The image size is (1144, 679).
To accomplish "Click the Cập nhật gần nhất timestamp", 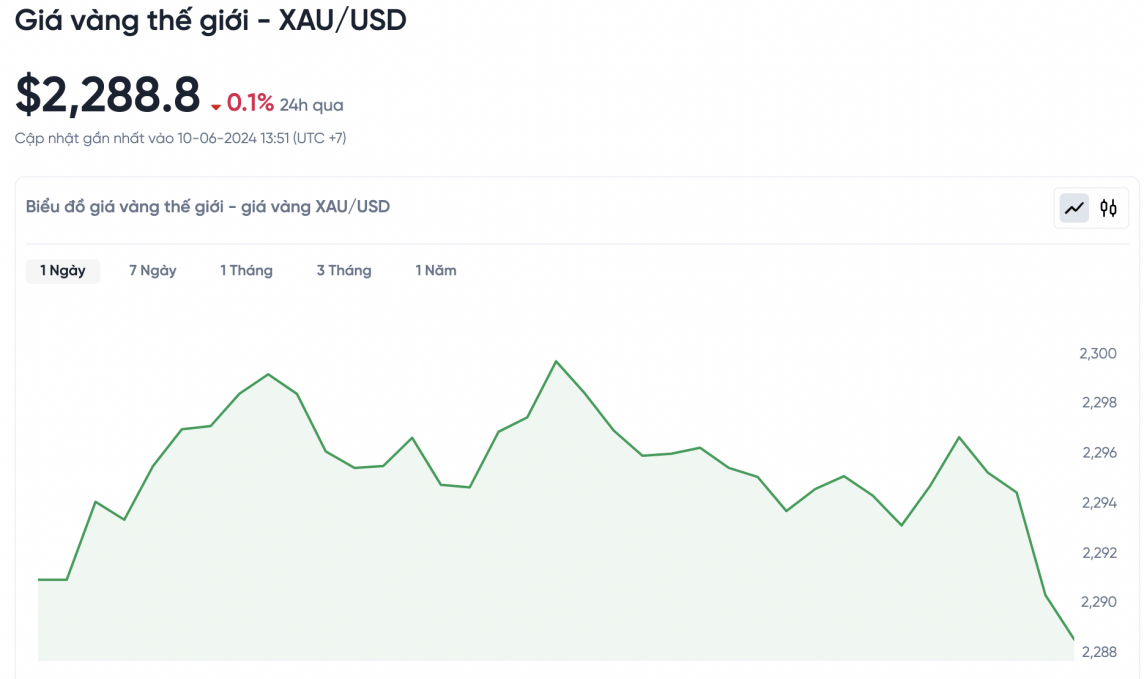I will pos(180,138).
